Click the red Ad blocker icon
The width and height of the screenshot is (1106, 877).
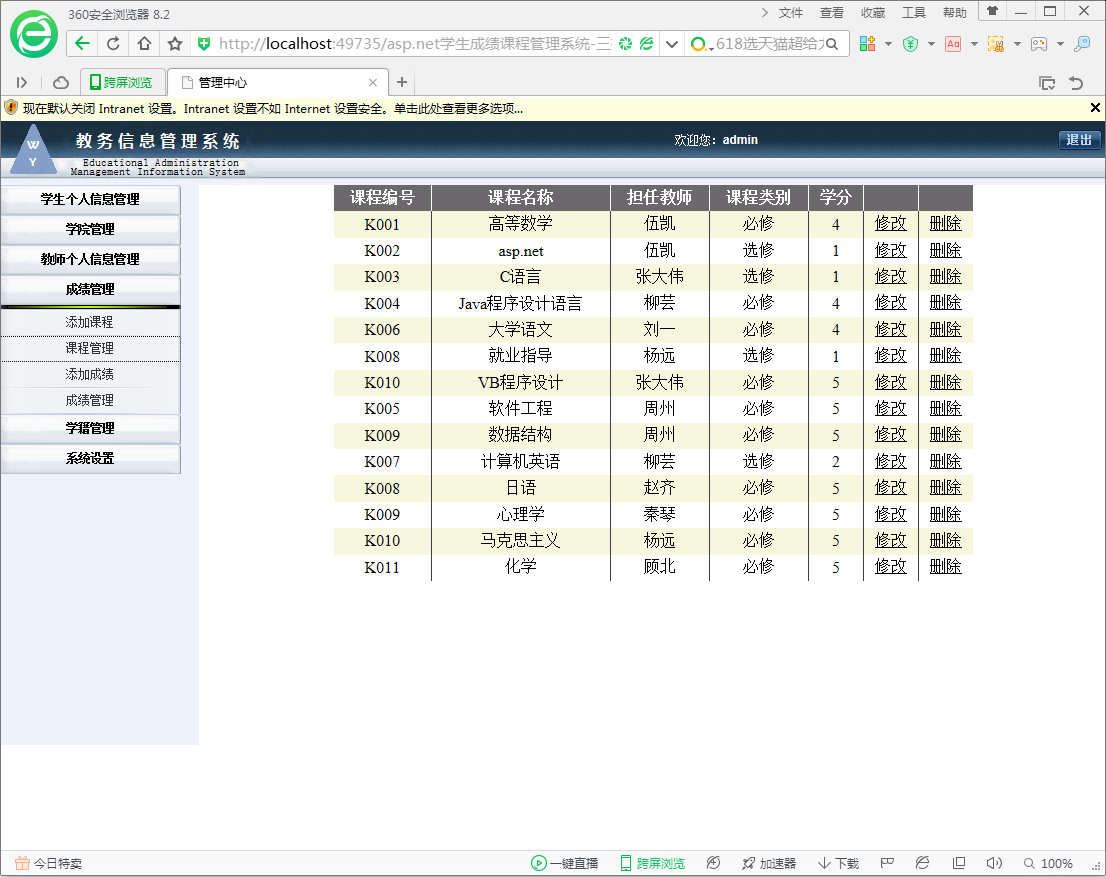click(x=953, y=44)
